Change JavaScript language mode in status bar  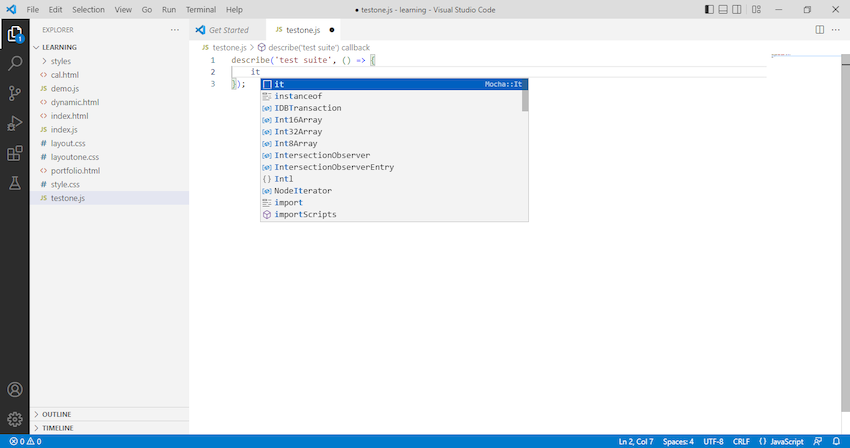coord(781,441)
